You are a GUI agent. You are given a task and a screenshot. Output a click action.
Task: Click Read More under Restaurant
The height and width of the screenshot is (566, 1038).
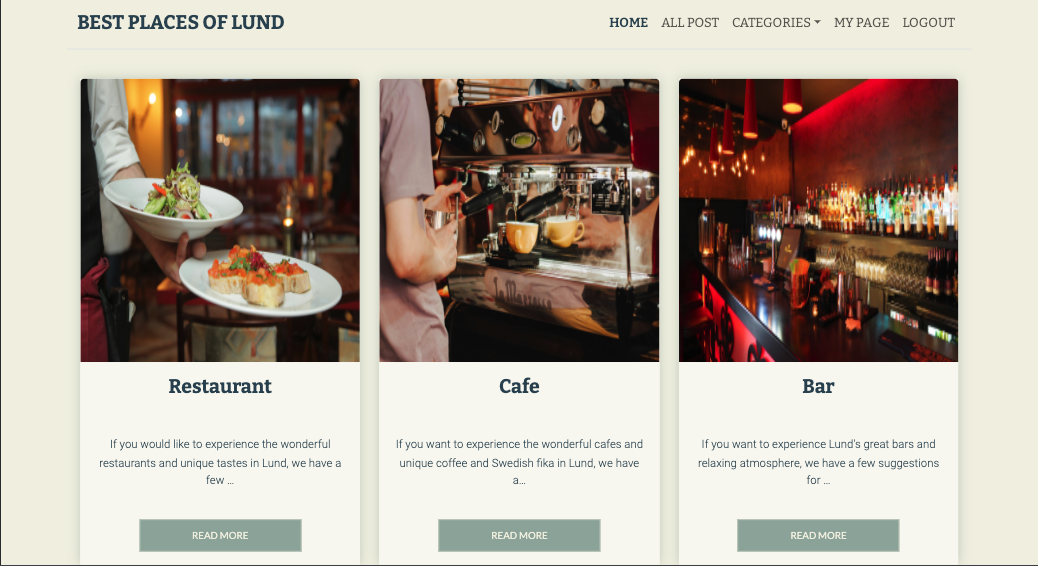coord(220,536)
